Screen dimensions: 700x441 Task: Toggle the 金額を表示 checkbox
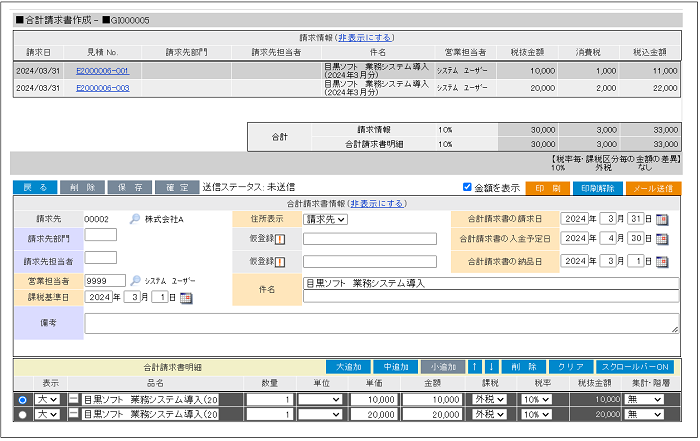(x=468, y=187)
